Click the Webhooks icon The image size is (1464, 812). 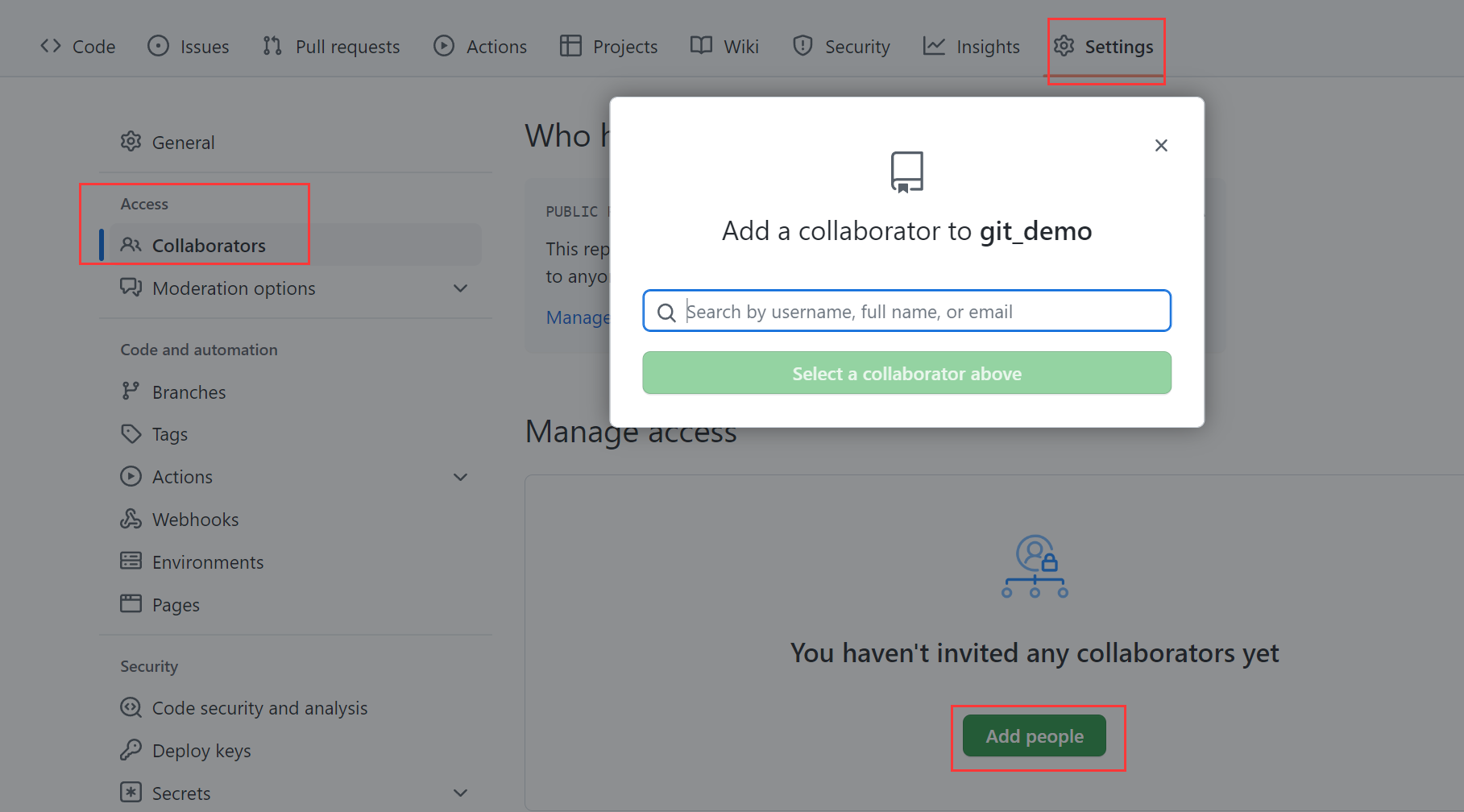point(131,519)
